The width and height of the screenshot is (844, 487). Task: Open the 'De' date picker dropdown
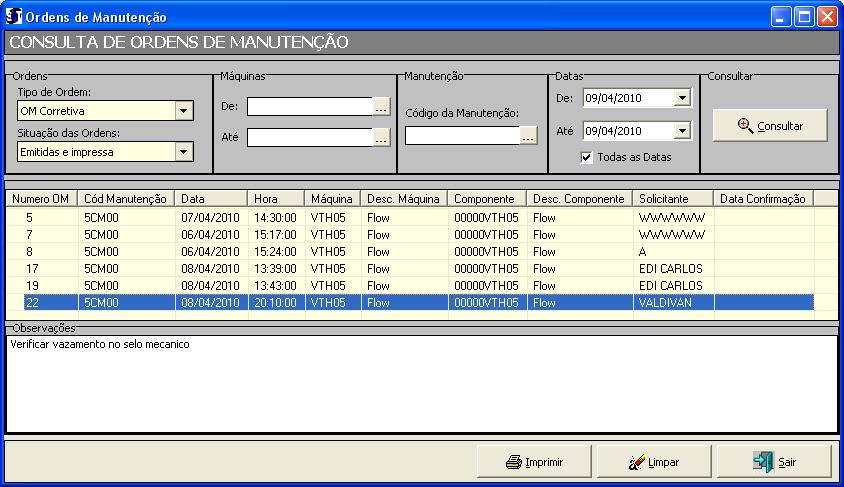click(682, 98)
